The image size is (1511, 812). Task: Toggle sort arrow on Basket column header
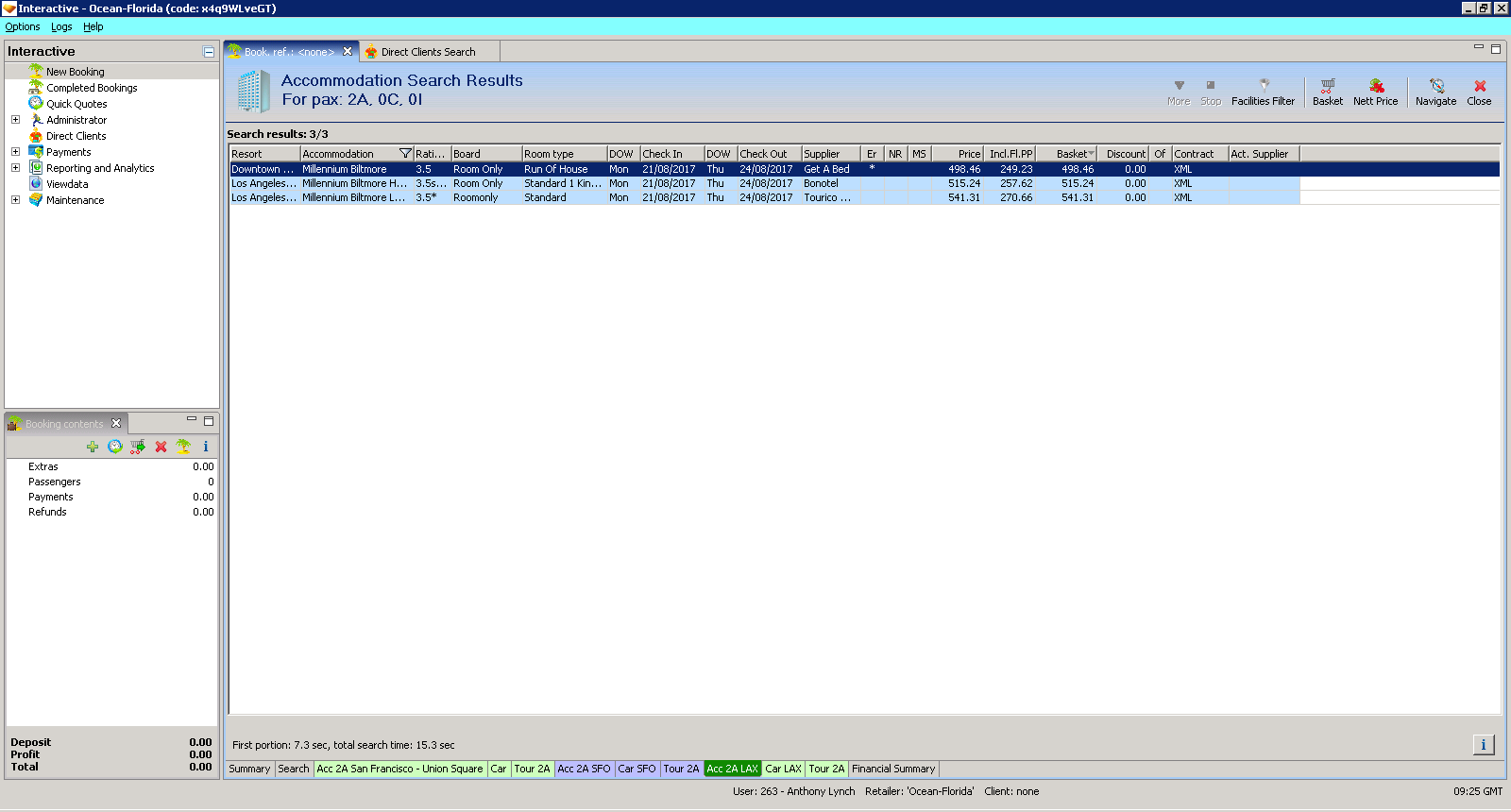coord(1091,154)
